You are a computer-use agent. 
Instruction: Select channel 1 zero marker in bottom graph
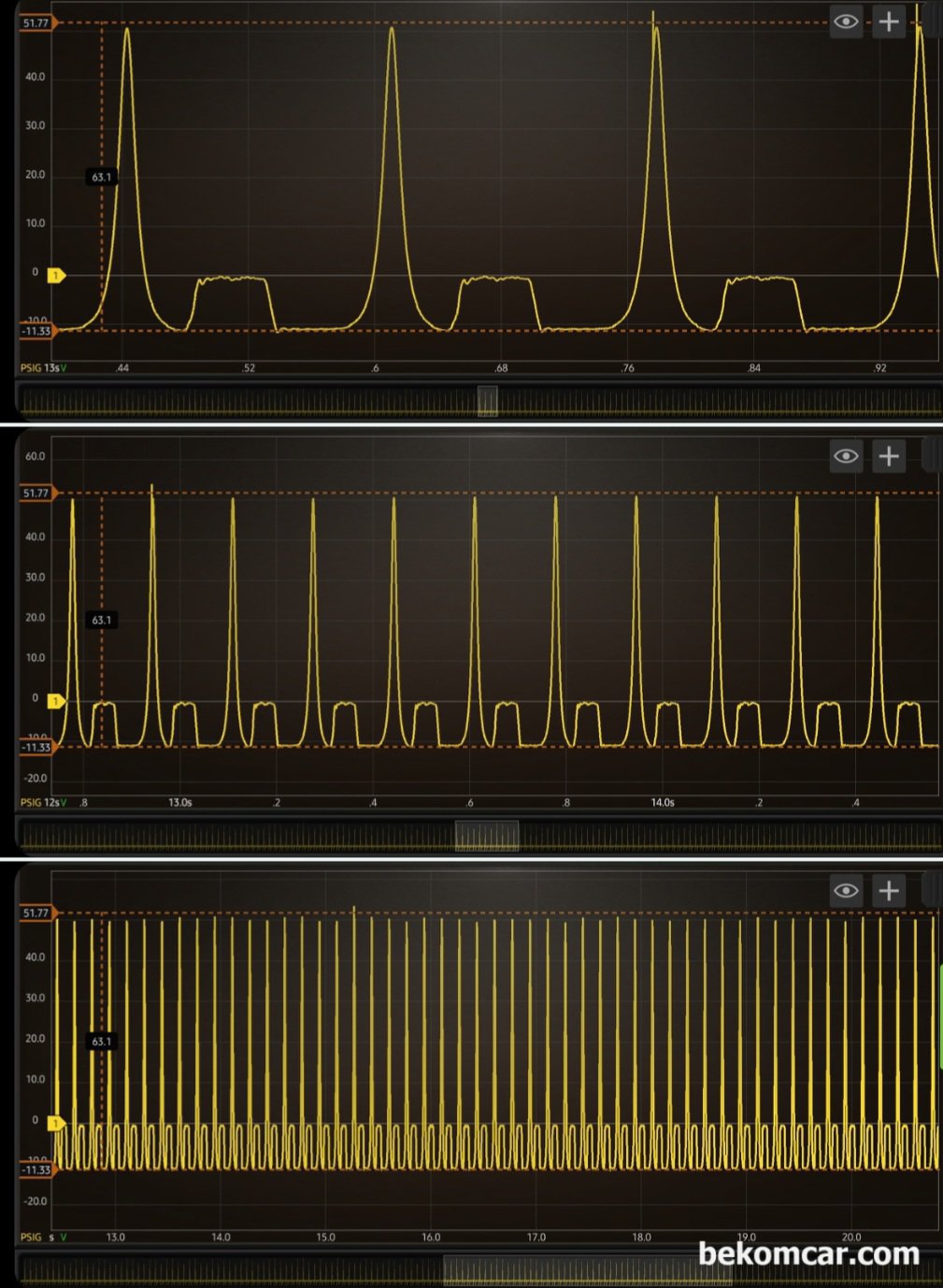click(x=56, y=1123)
